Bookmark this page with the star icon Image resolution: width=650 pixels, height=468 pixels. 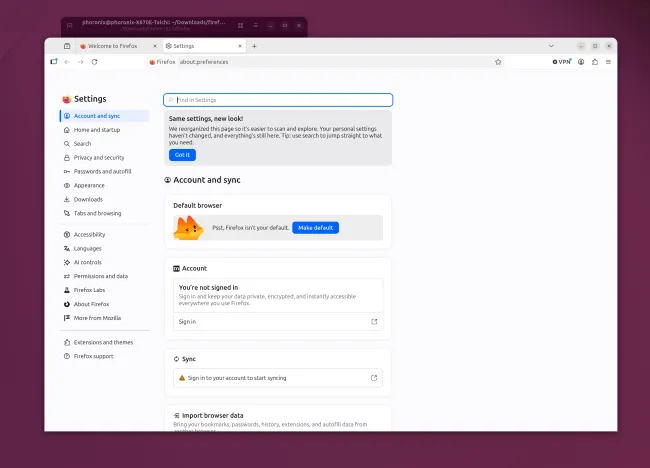pos(498,62)
